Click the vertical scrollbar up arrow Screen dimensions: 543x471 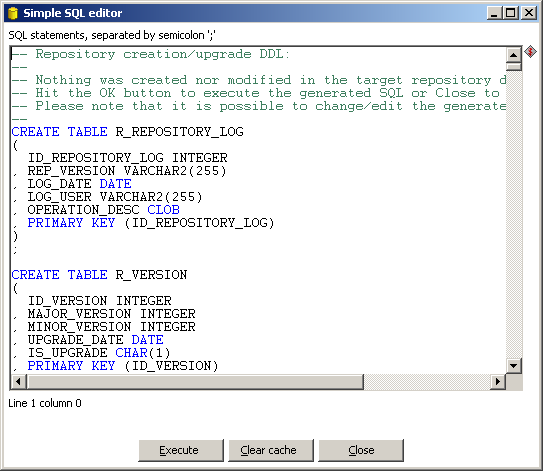point(514,54)
